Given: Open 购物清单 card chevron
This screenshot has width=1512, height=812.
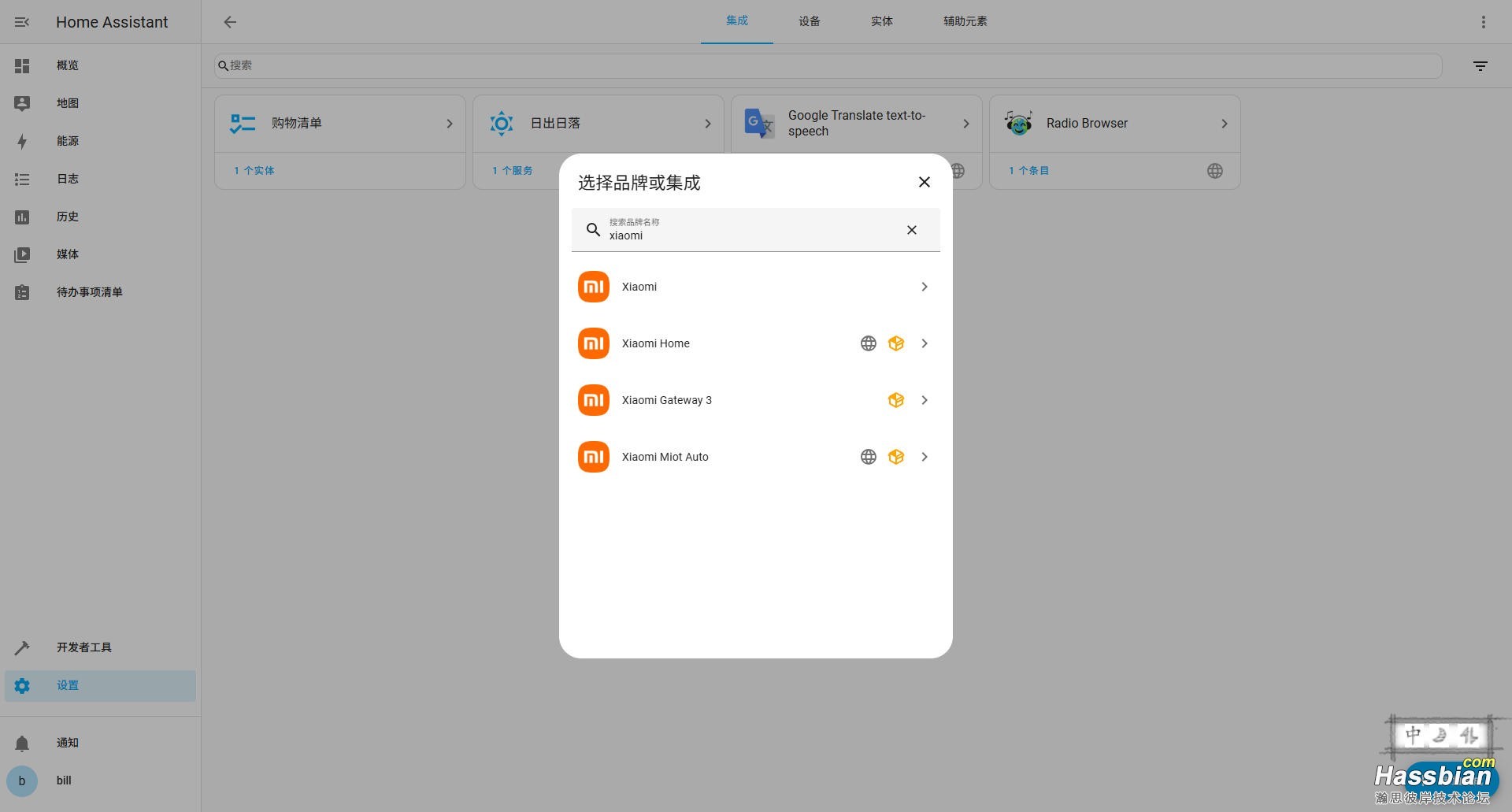Looking at the screenshot, I should click(x=450, y=124).
